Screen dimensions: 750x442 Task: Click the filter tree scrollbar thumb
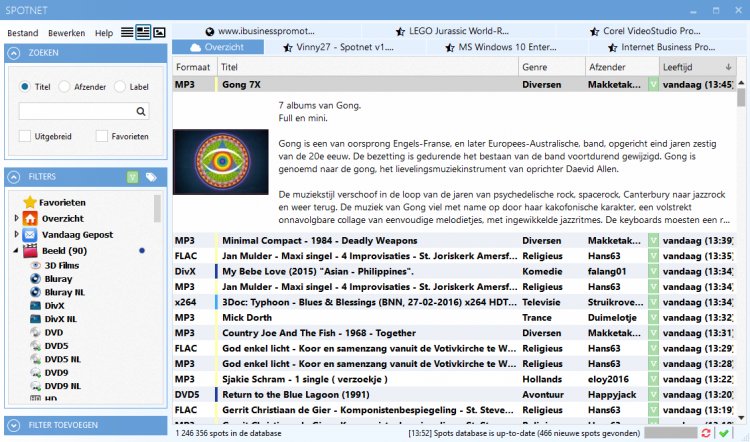coord(157,208)
